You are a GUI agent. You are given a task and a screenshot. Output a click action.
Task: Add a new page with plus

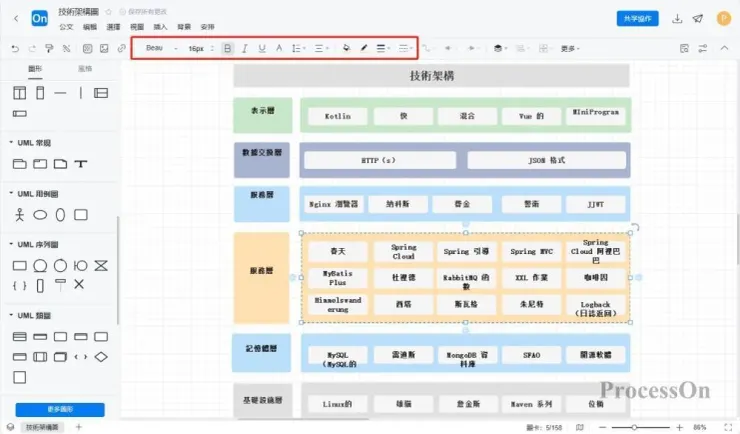[79, 427]
